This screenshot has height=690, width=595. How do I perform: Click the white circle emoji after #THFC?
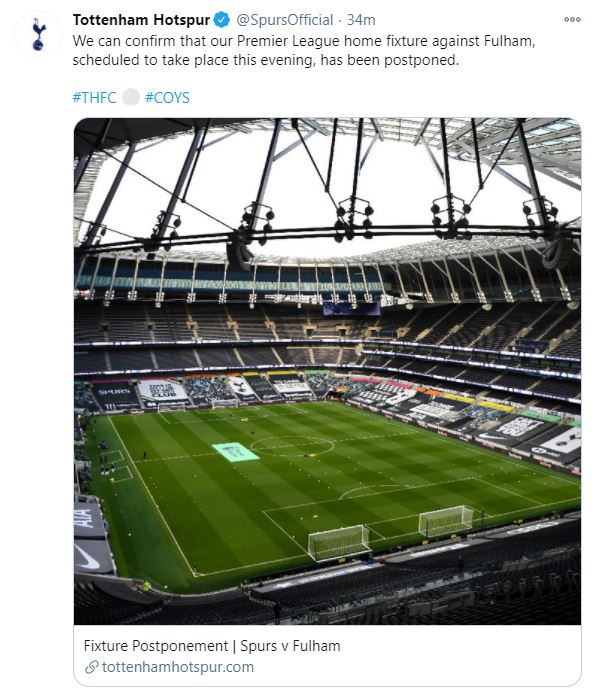[x=131, y=97]
